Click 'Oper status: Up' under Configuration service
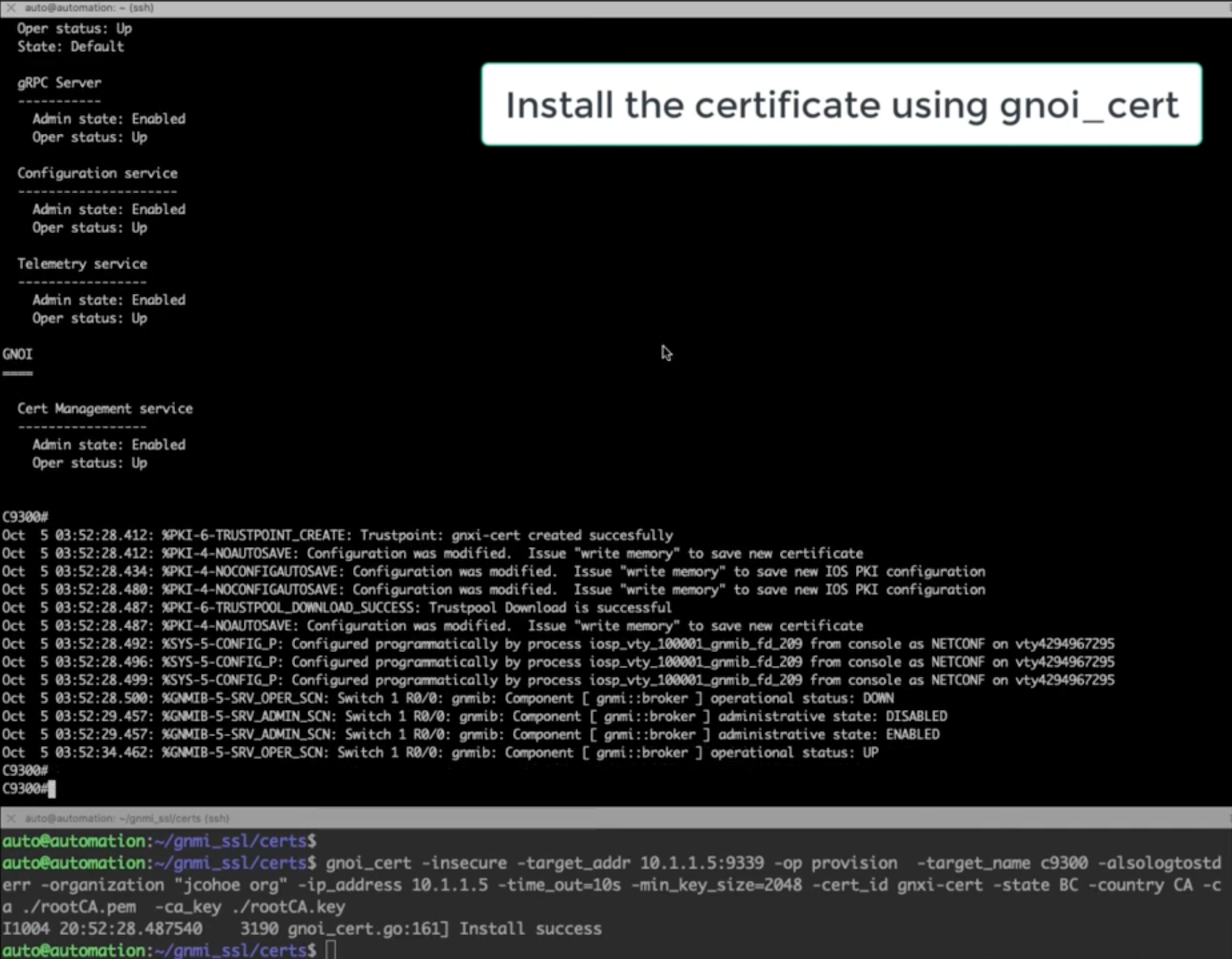Viewport: 1232px width, 959px height. pos(90,227)
